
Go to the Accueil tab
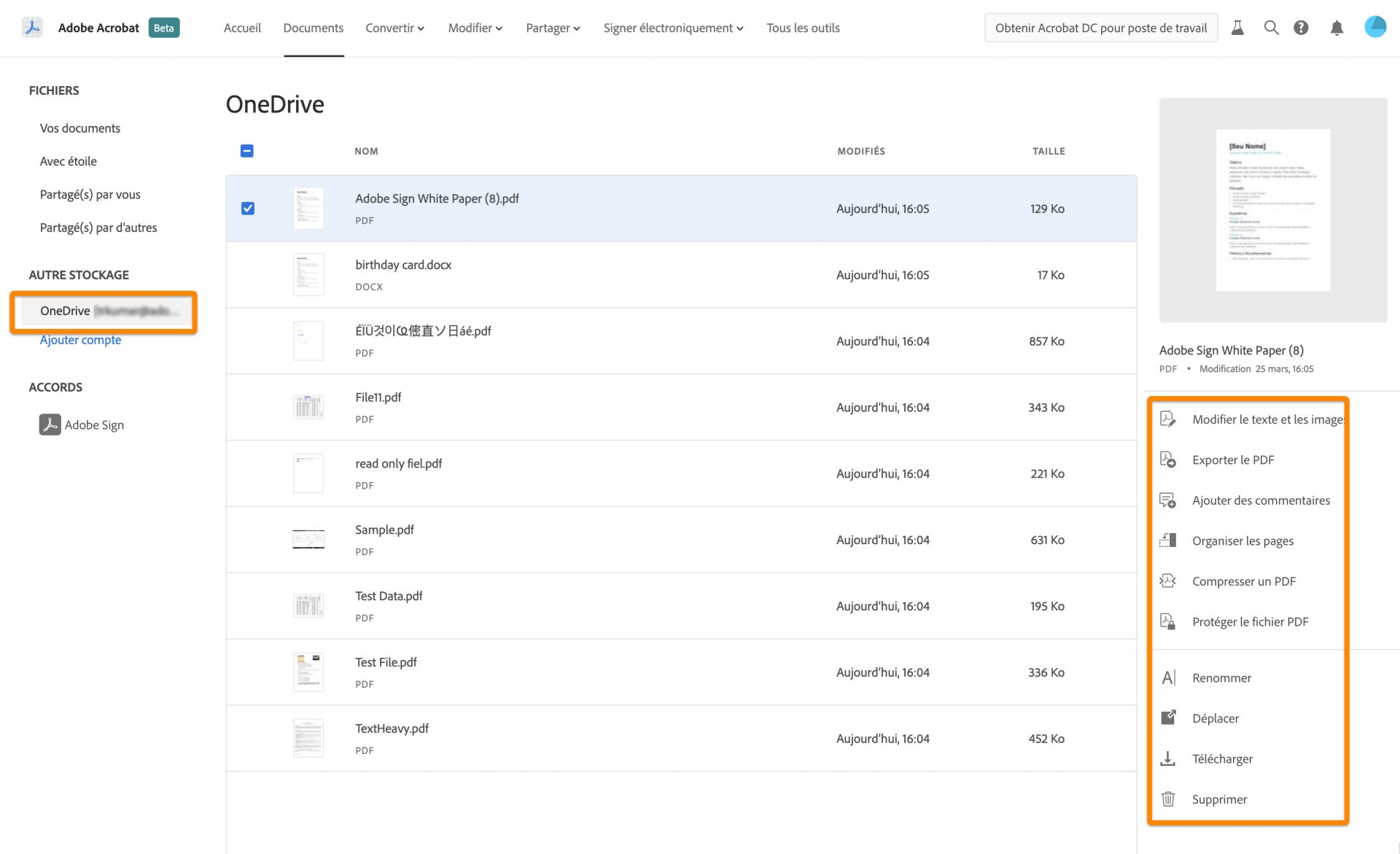(x=242, y=28)
